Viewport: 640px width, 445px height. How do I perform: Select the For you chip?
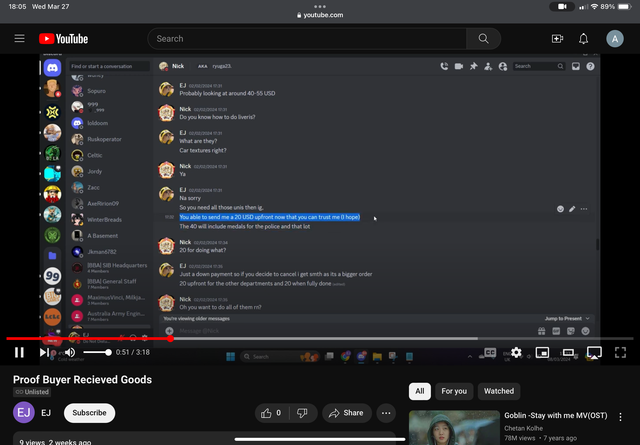454,391
